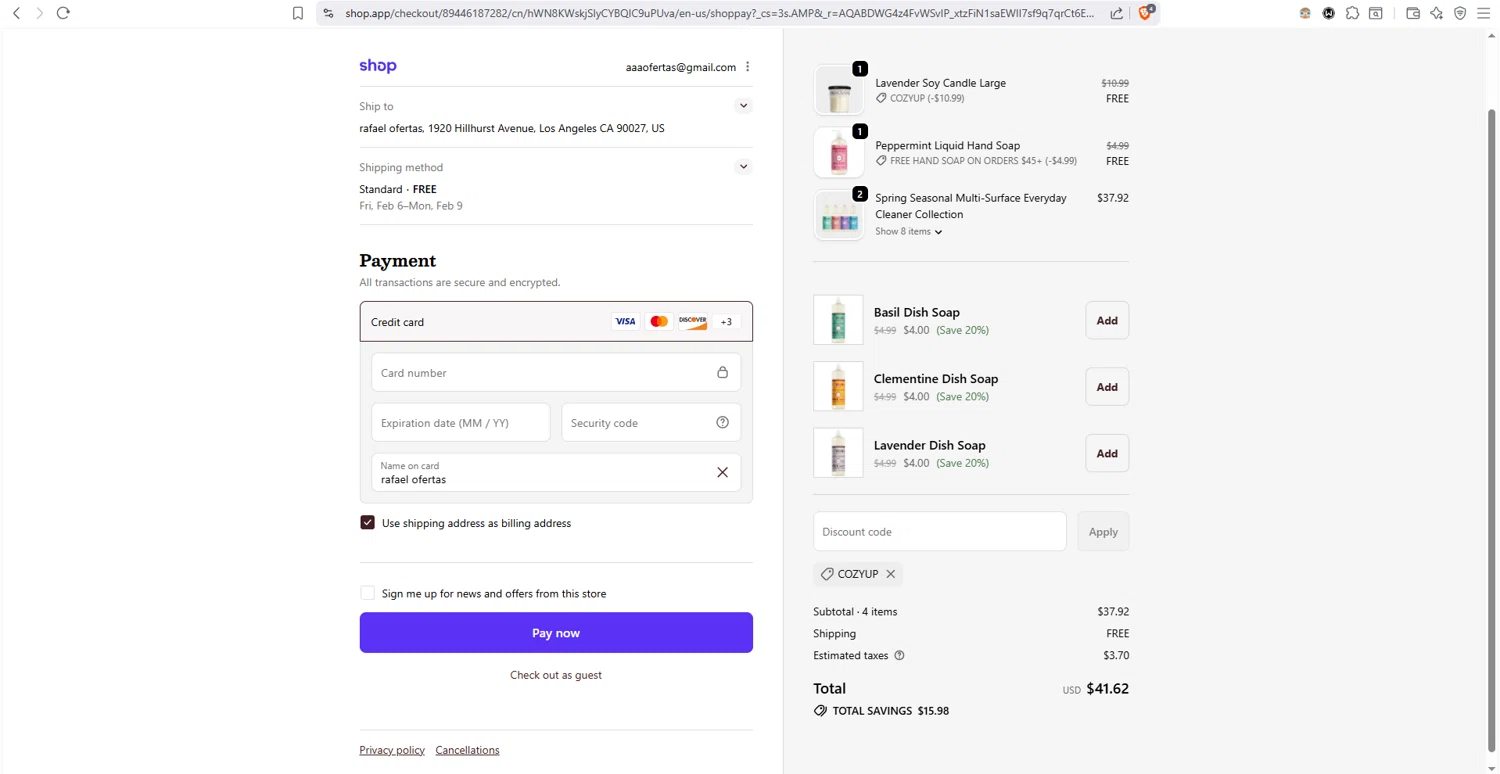Select the Credit card payment option
The width and height of the screenshot is (1500, 774).
click(x=556, y=322)
